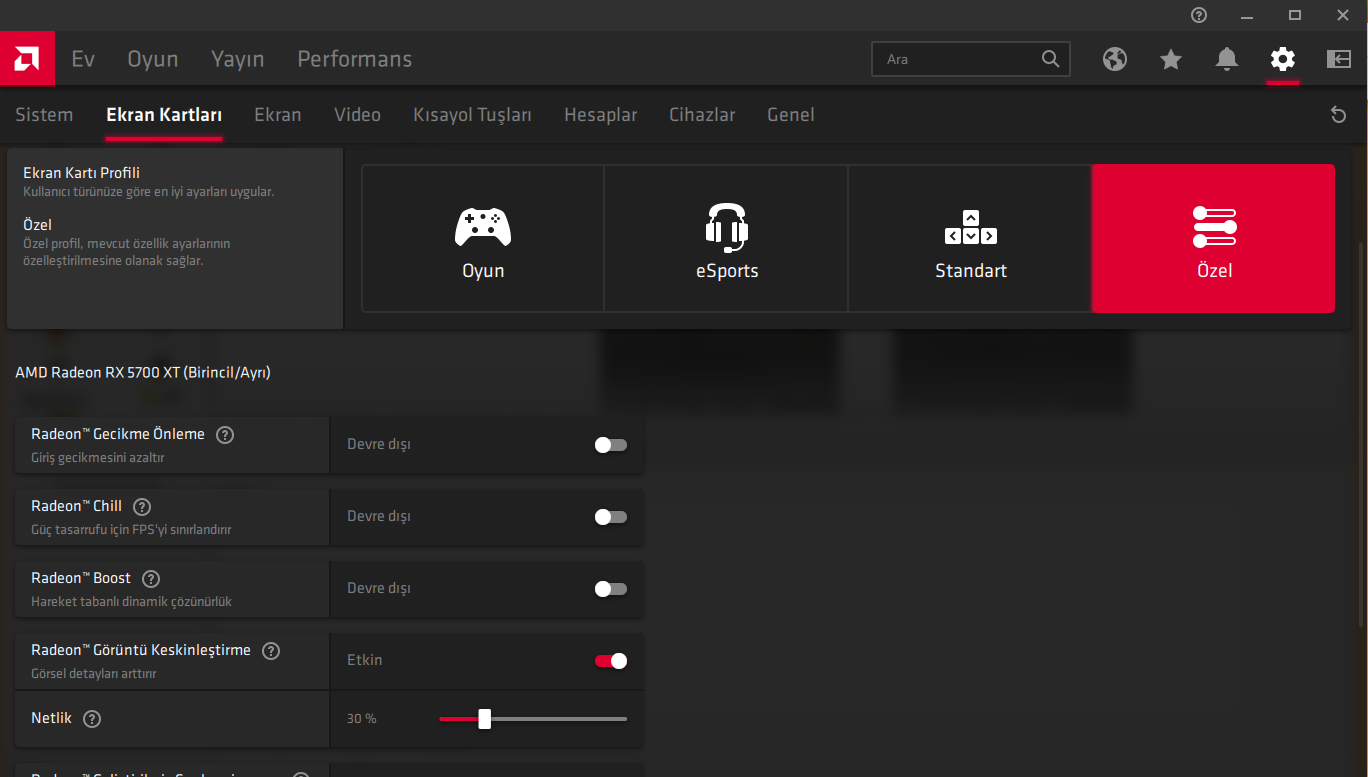Show help for Netlik
The height and width of the screenshot is (777, 1368).
coord(92,719)
